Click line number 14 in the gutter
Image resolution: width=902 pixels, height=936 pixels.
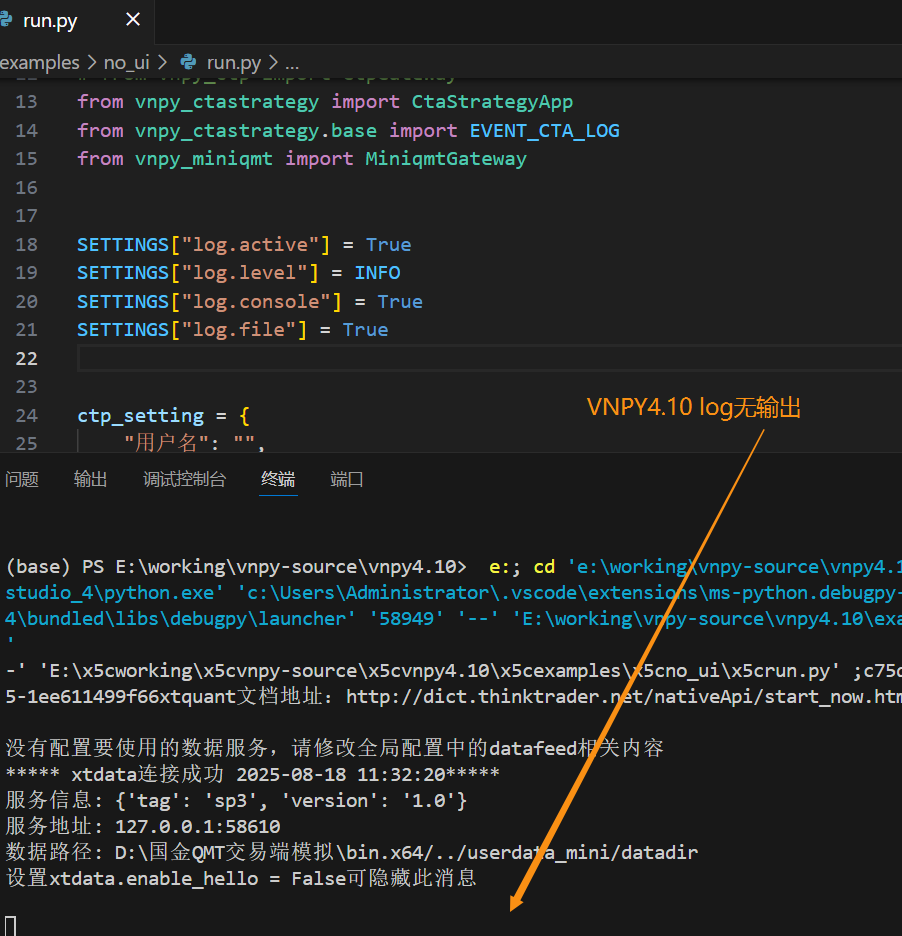click(x=26, y=131)
